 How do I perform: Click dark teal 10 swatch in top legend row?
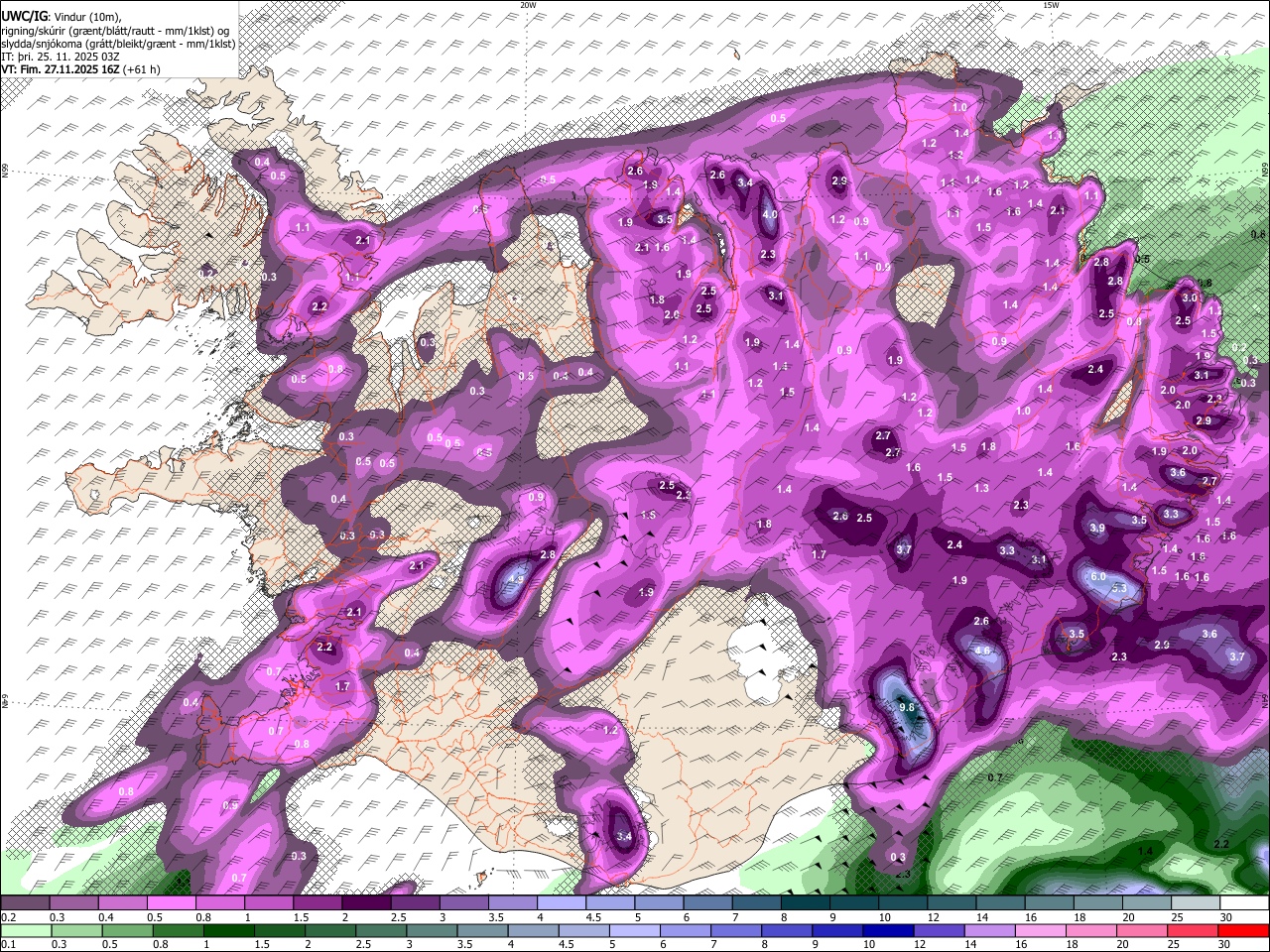click(903, 903)
